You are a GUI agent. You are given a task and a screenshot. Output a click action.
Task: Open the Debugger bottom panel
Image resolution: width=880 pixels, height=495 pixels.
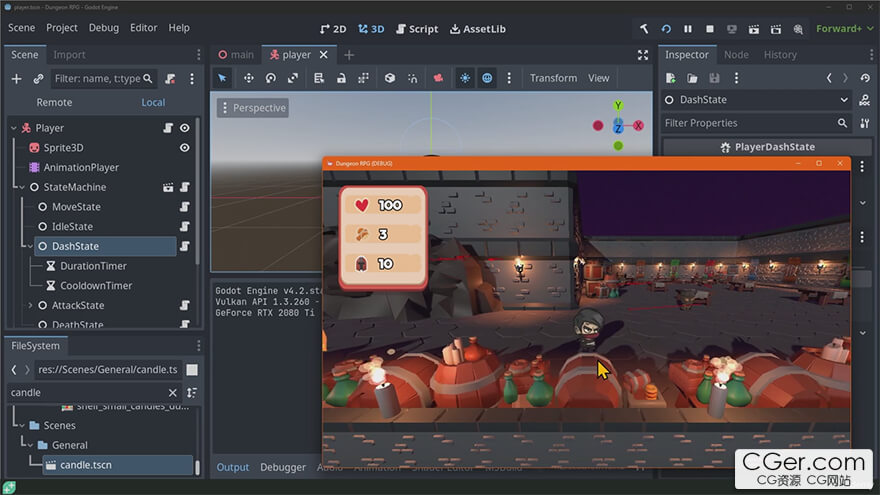tap(283, 467)
